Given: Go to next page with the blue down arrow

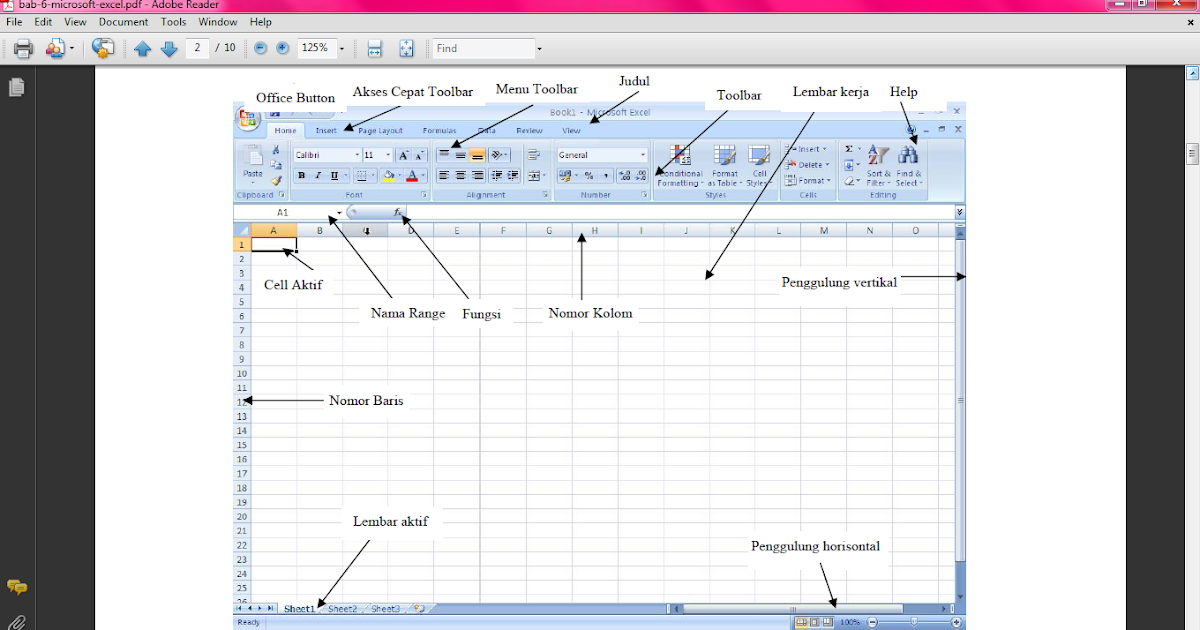Looking at the screenshot, I should pyautogui.click(x=169, y=48).
